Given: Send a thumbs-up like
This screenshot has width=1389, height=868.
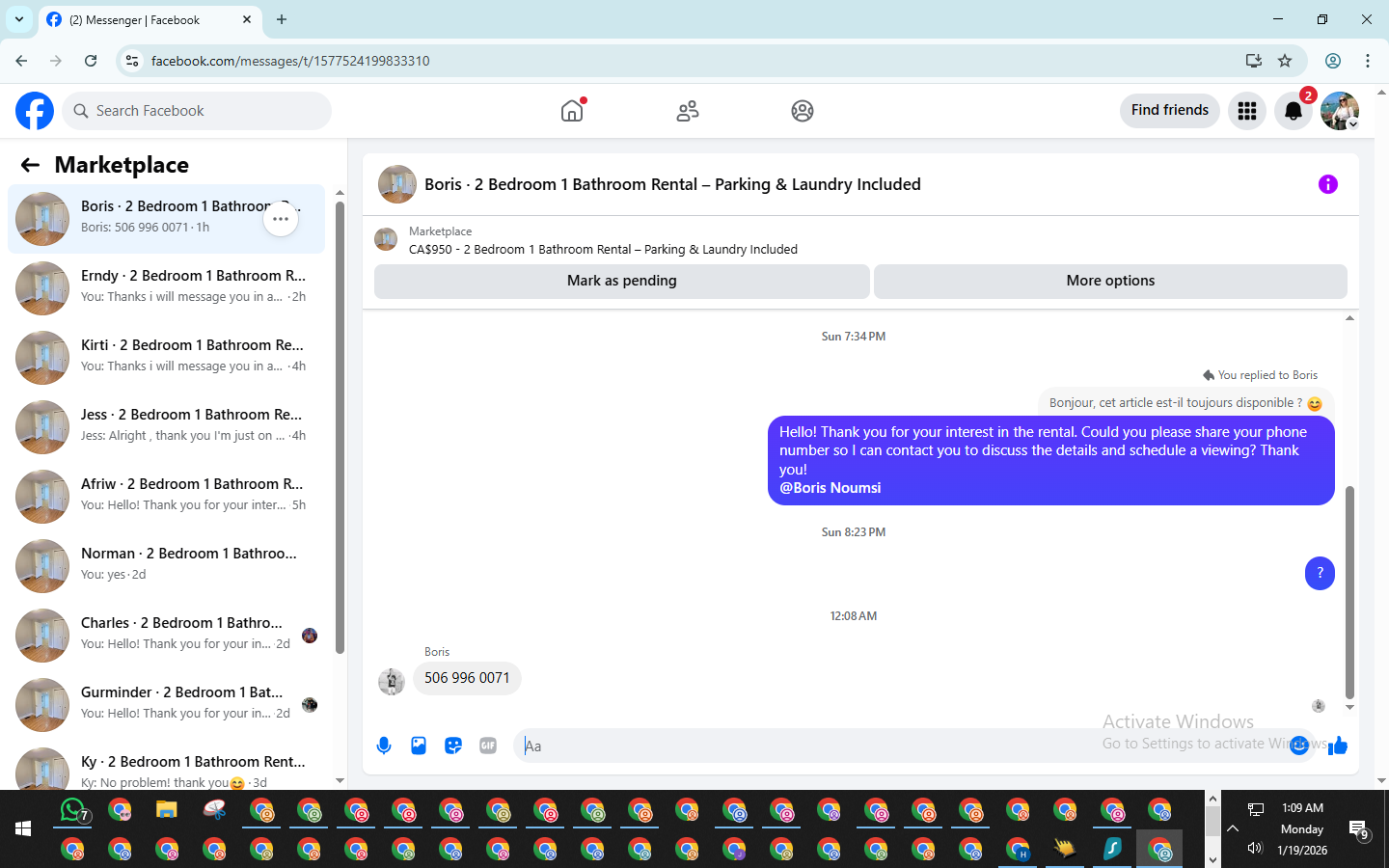Looking at the screenshot, I should (x=1338, y=746).
